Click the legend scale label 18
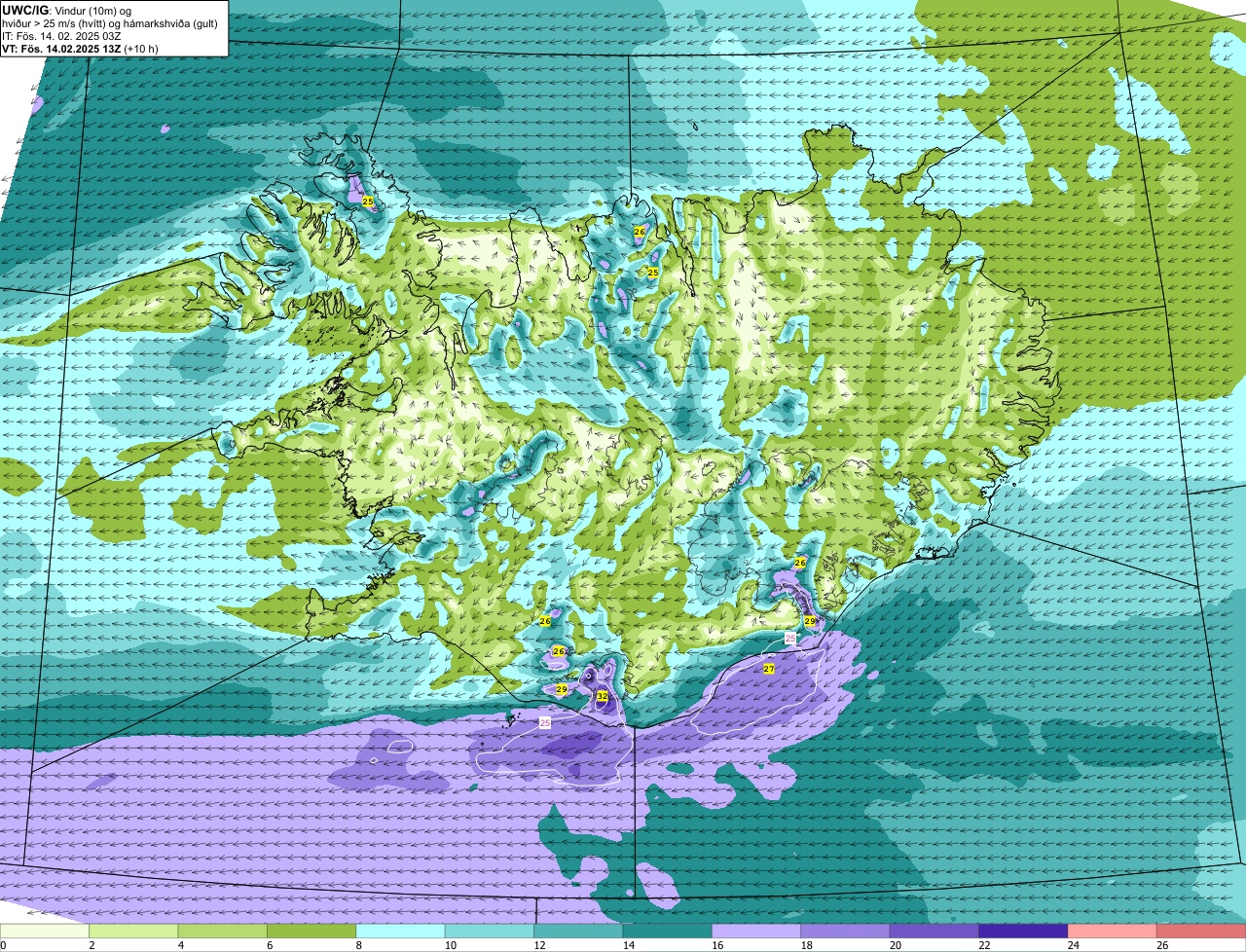Image resolution: width=1246 pixels, height=952 pixels. click(x=805, y=945)
